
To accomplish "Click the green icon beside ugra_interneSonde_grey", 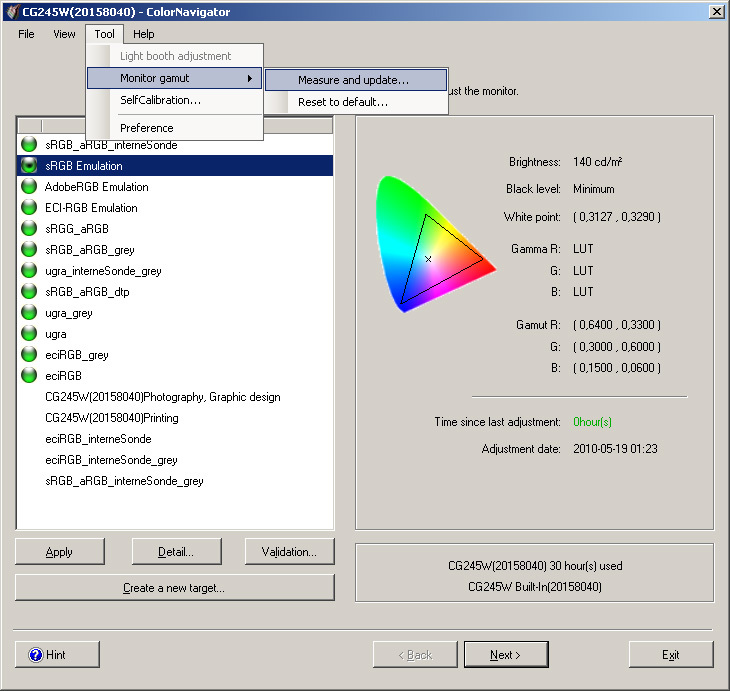I will click(x=29, y=270).
